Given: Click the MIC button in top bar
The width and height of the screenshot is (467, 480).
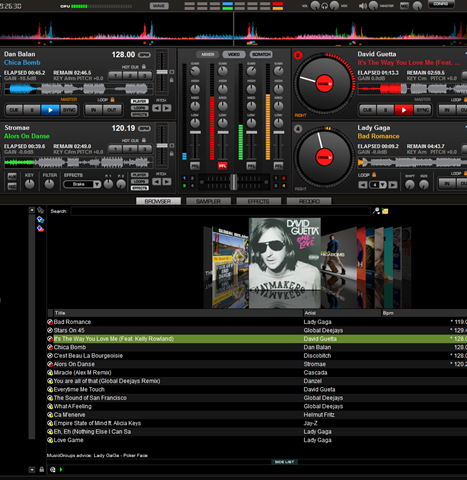Looking at the screenshot, I should coord(404,6).
